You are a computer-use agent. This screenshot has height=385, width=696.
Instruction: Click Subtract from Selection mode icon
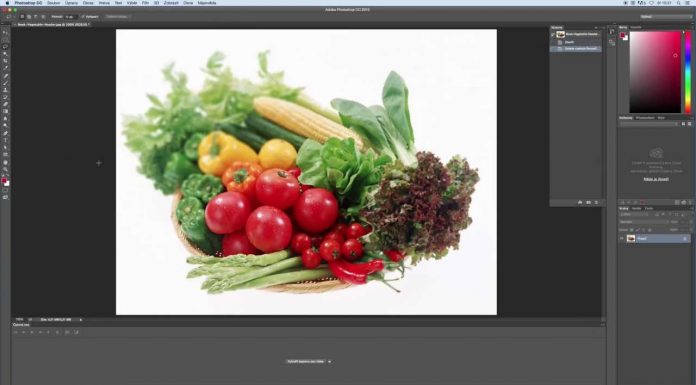[x=36, y=17]
